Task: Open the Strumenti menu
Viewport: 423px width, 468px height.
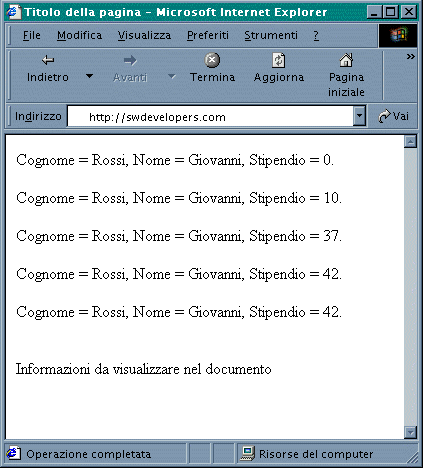Action: point(271,35)
